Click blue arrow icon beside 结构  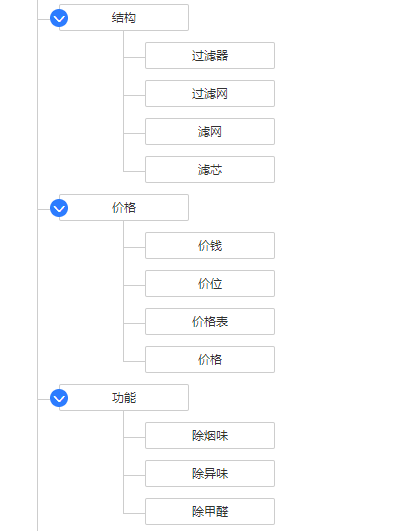[59, 18]
